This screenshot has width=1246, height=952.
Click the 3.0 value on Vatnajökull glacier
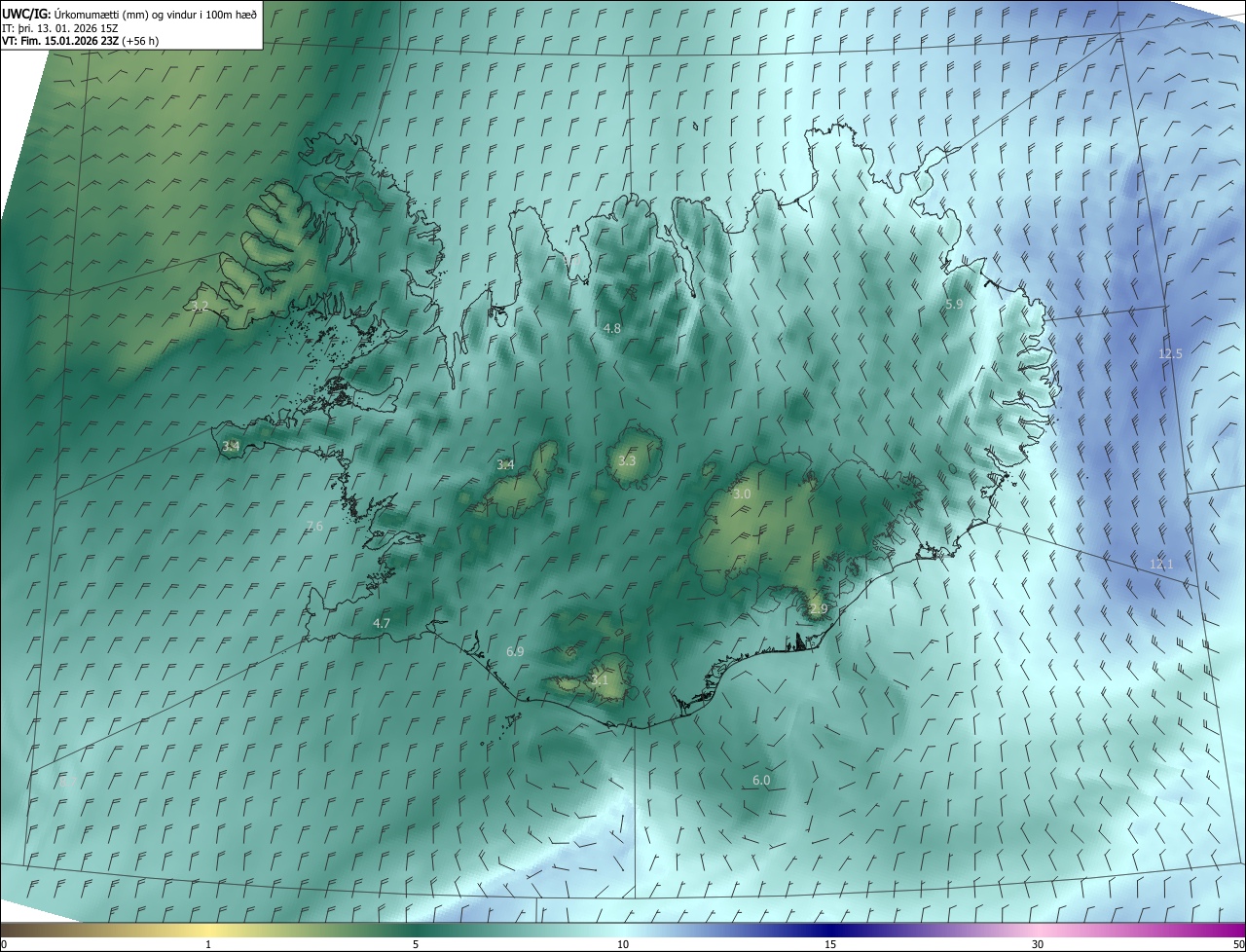[x=742, y=494]
